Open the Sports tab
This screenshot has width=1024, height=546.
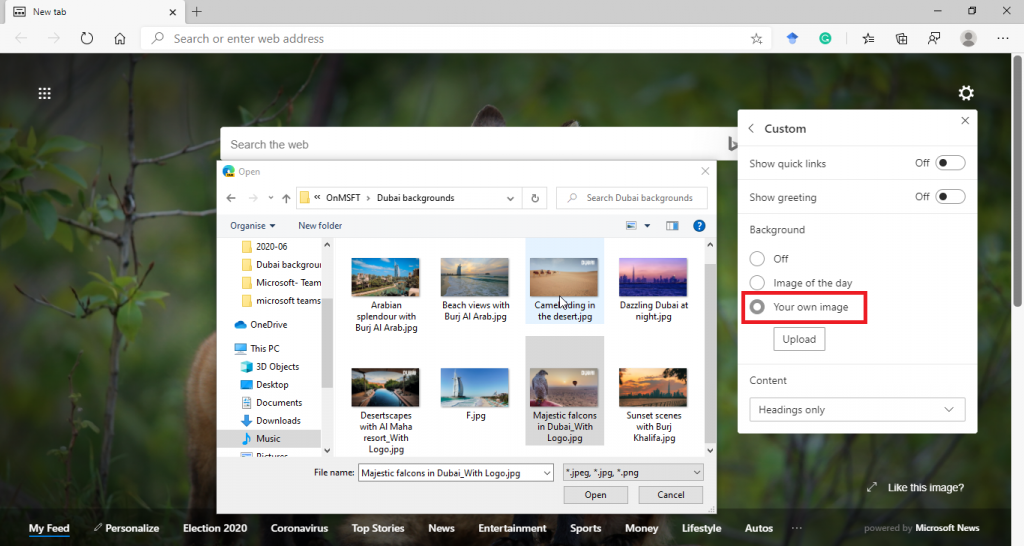[x=586, y=528]
